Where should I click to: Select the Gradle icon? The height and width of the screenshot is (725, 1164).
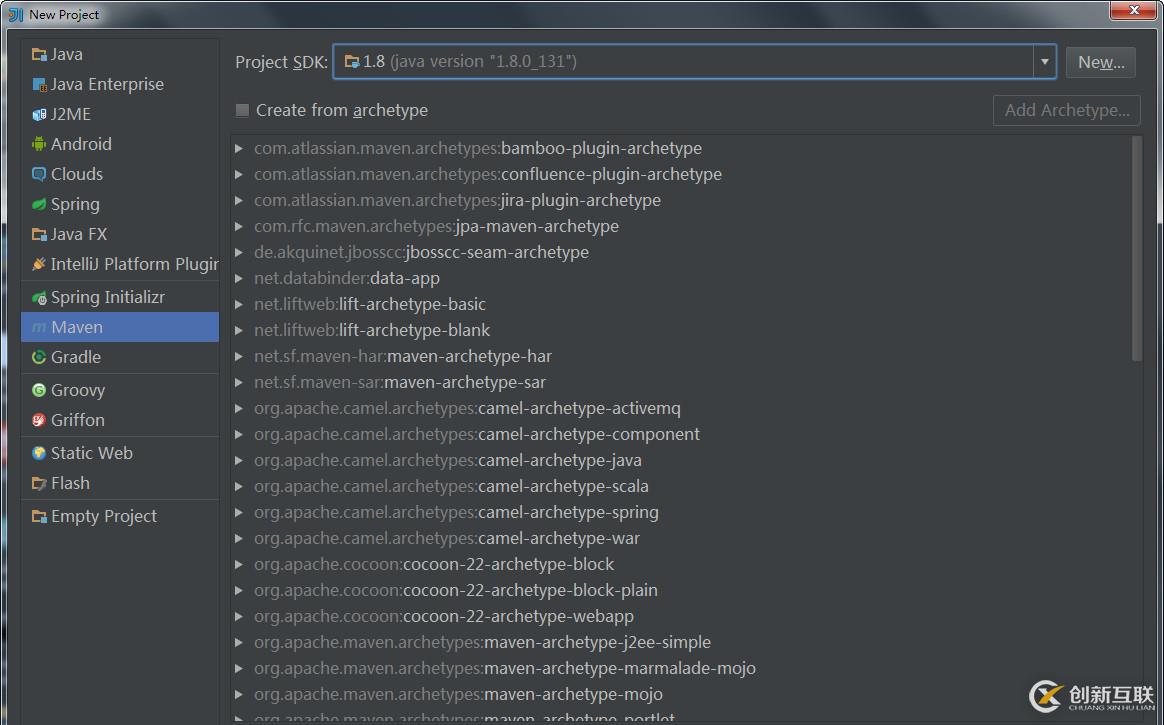pos(39,357)
